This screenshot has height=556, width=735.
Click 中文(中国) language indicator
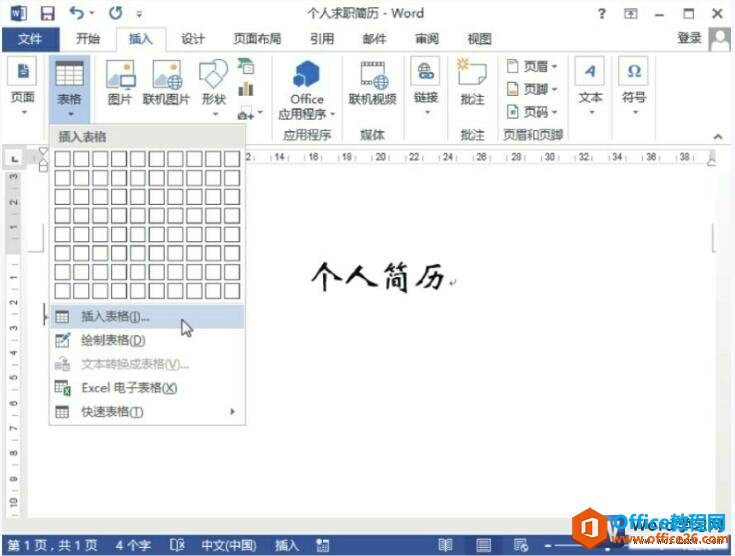click(229, 545)
